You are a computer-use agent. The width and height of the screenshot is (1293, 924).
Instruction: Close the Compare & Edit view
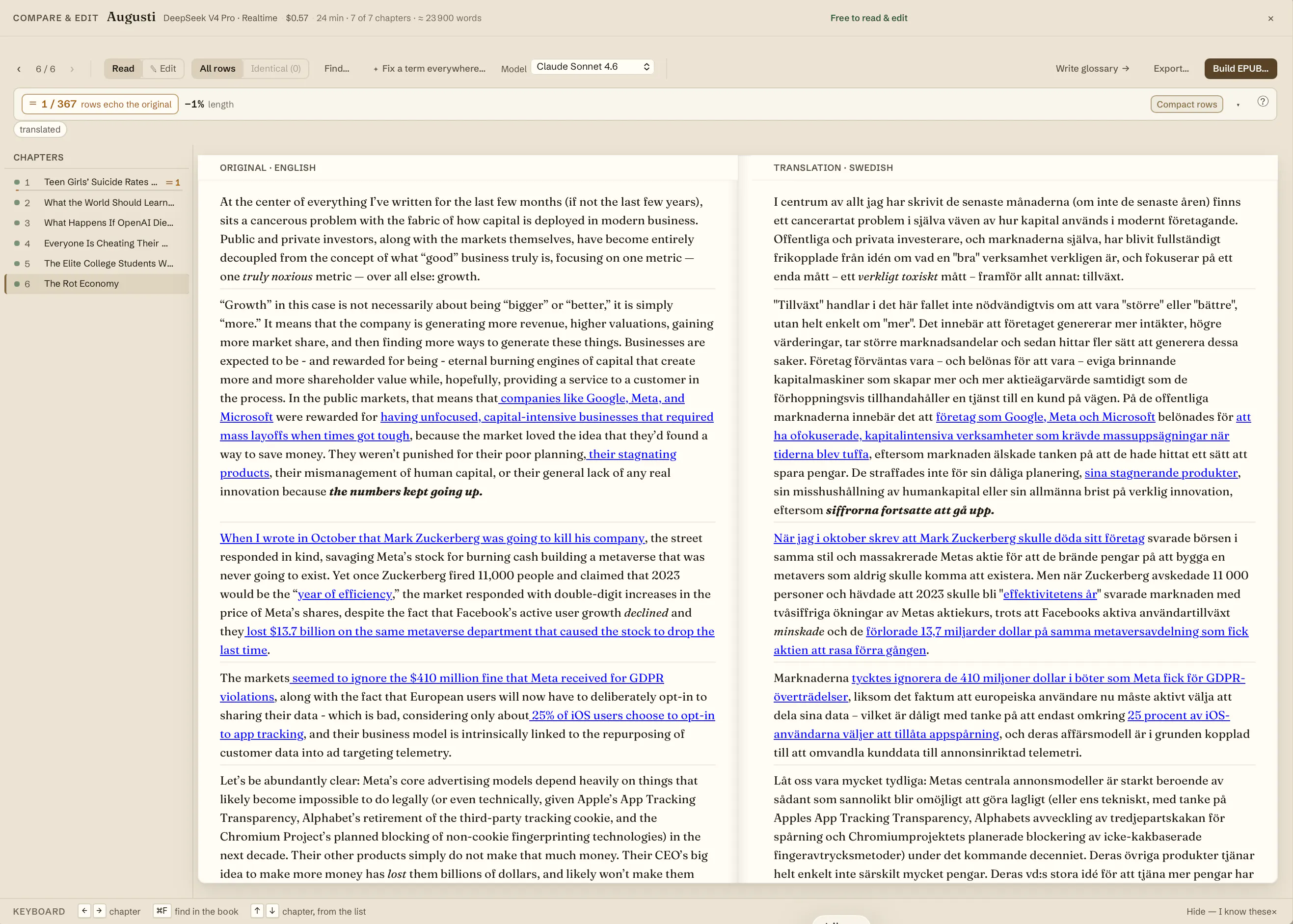[1270, 18]
